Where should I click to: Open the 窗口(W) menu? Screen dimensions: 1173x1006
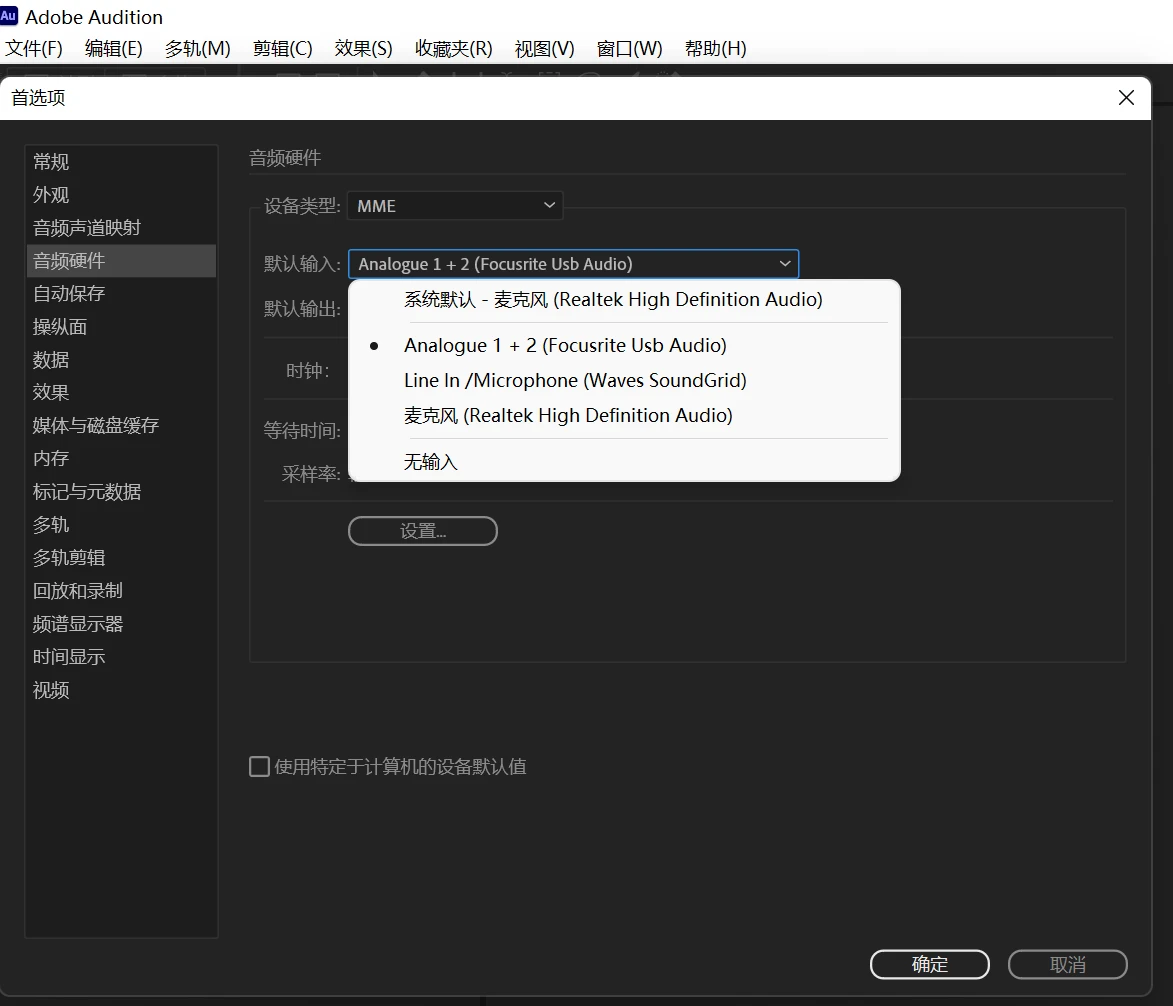(x=630, y=49)
